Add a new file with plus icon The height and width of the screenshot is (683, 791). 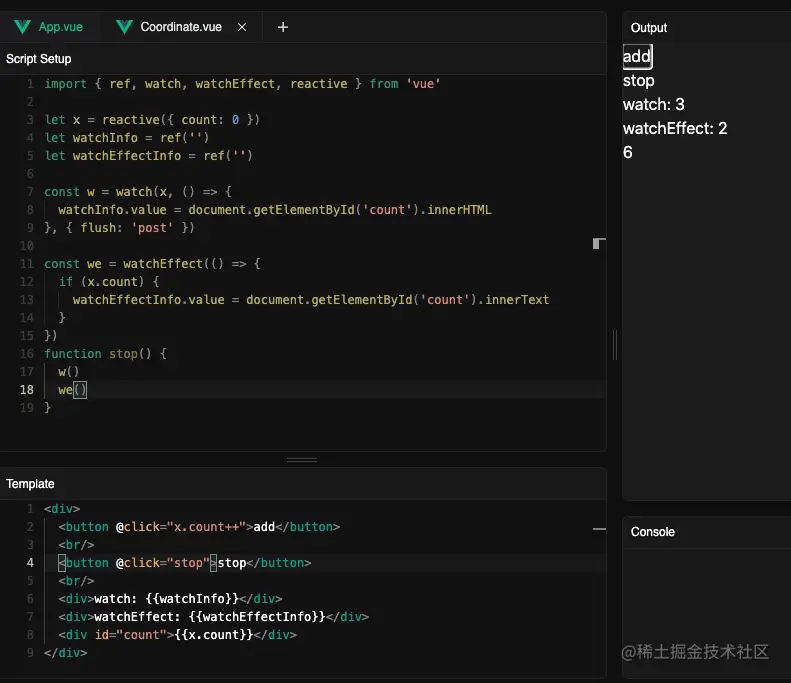[x=283, y=27]
